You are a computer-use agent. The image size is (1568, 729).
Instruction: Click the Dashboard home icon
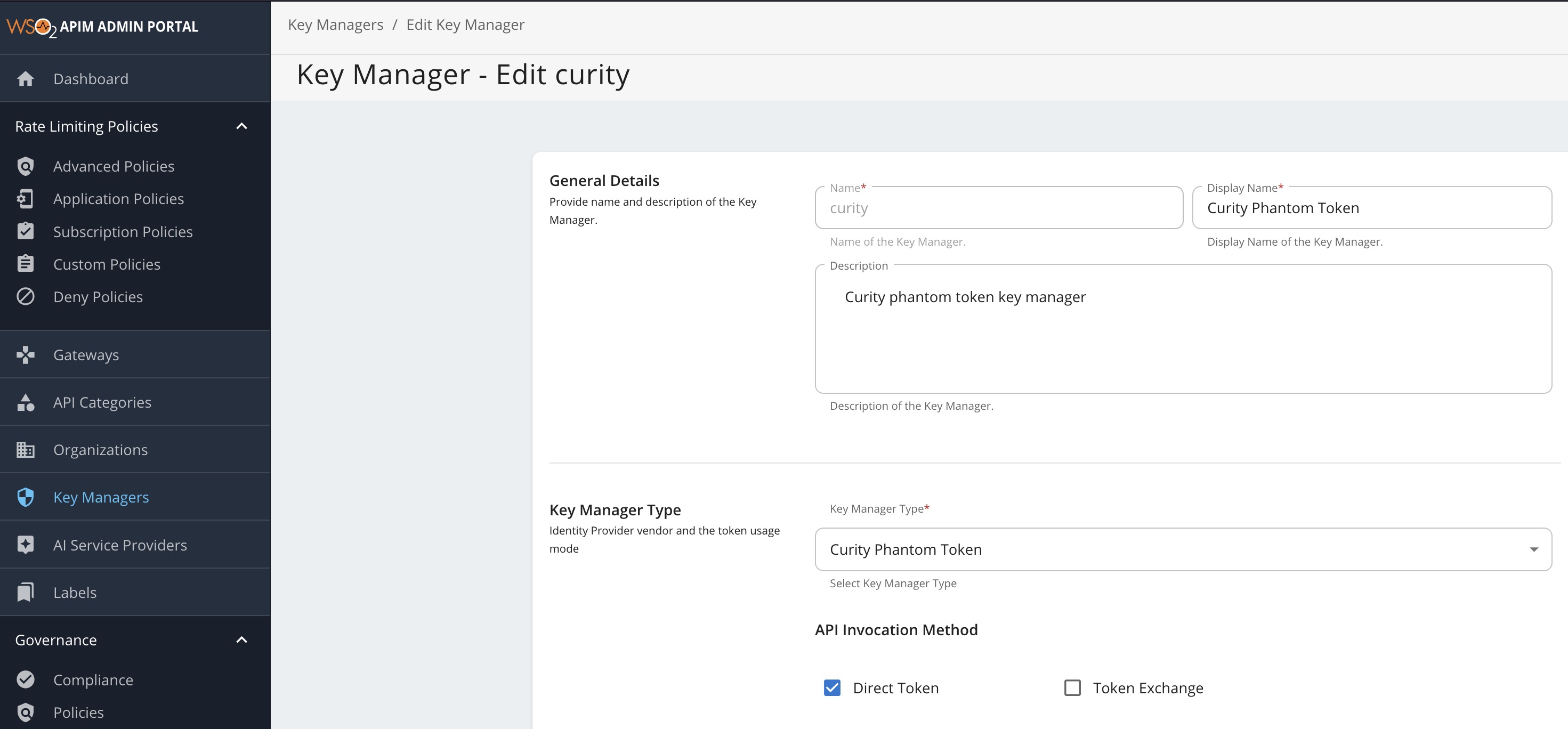(x=26, y=78)
